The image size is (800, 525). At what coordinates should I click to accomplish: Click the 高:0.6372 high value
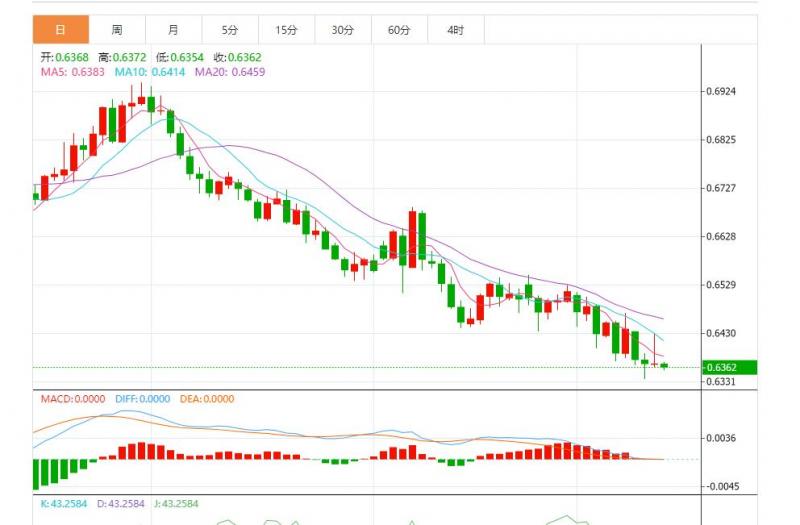click(x=122, y=57)
